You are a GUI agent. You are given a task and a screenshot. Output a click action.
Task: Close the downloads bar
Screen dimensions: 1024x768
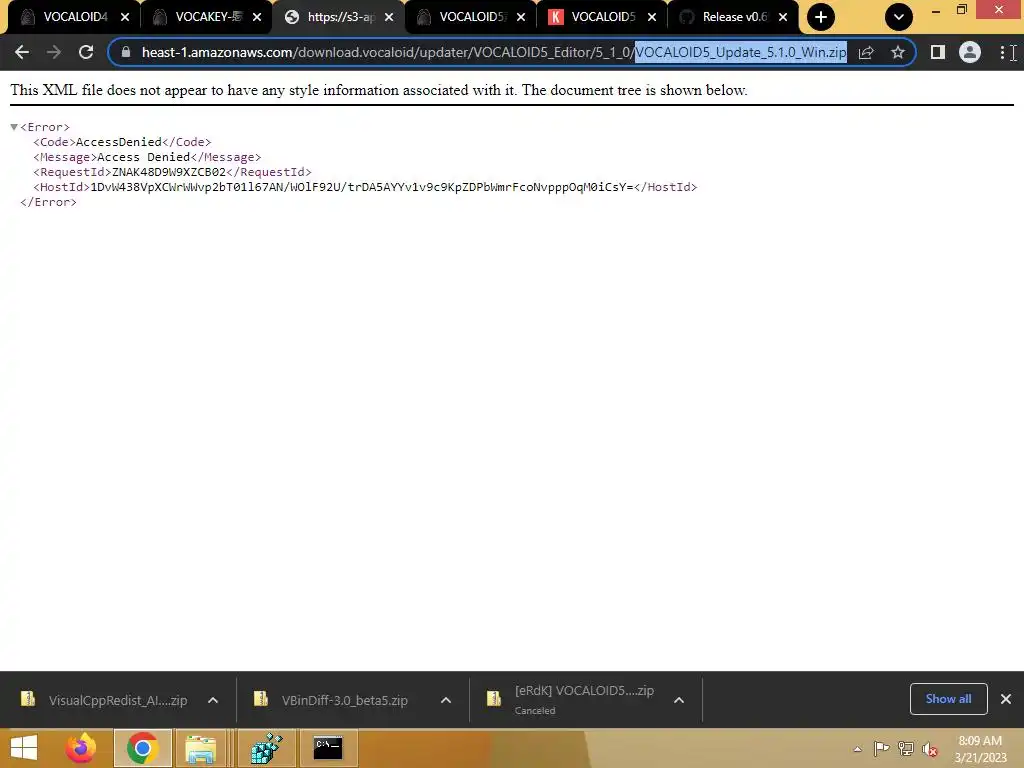pos(1006,699)
